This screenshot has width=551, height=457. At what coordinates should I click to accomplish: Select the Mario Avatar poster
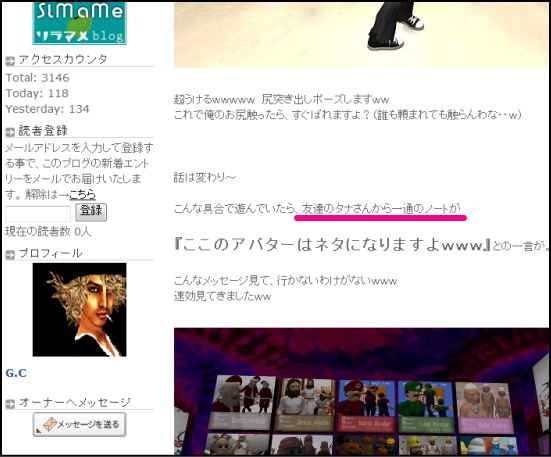366,406
